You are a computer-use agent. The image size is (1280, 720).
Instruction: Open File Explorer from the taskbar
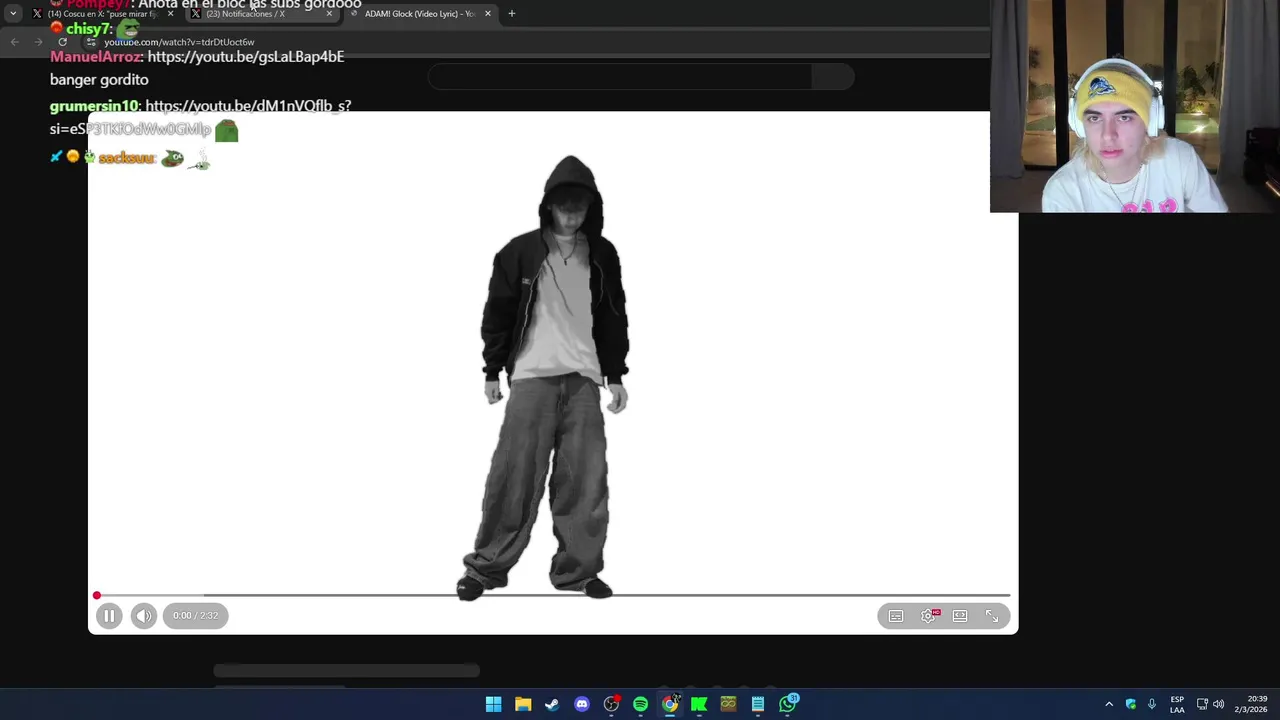click(523, 704)
